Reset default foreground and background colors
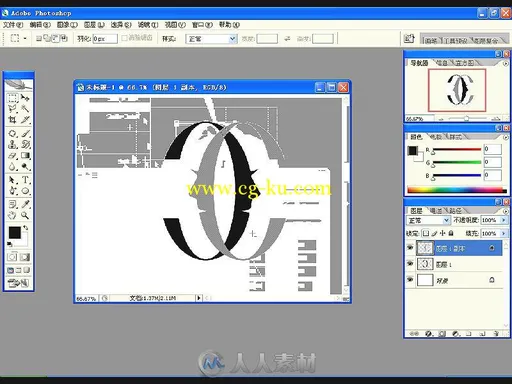The height and width of the screenshot is (384, 512). (10, 244)
